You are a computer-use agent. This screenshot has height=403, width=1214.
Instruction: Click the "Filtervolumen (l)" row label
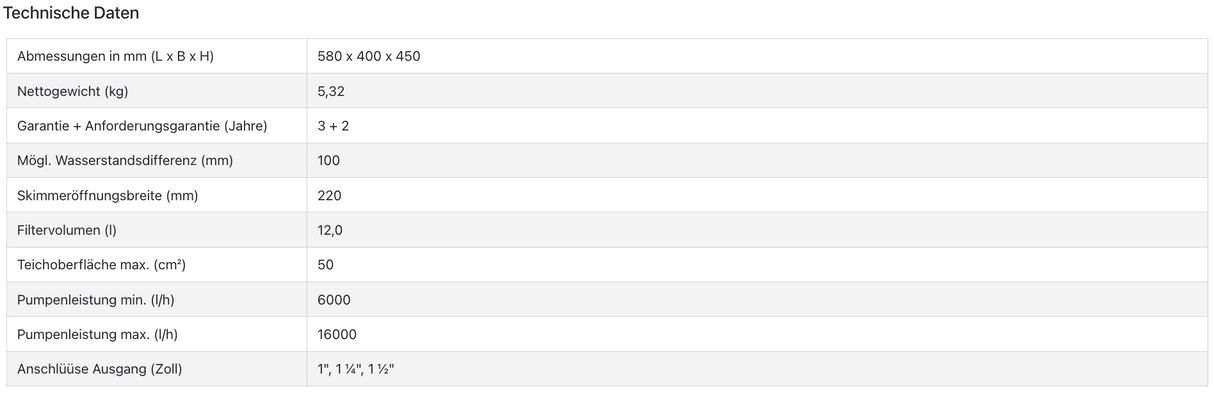(x=67, y=230)
